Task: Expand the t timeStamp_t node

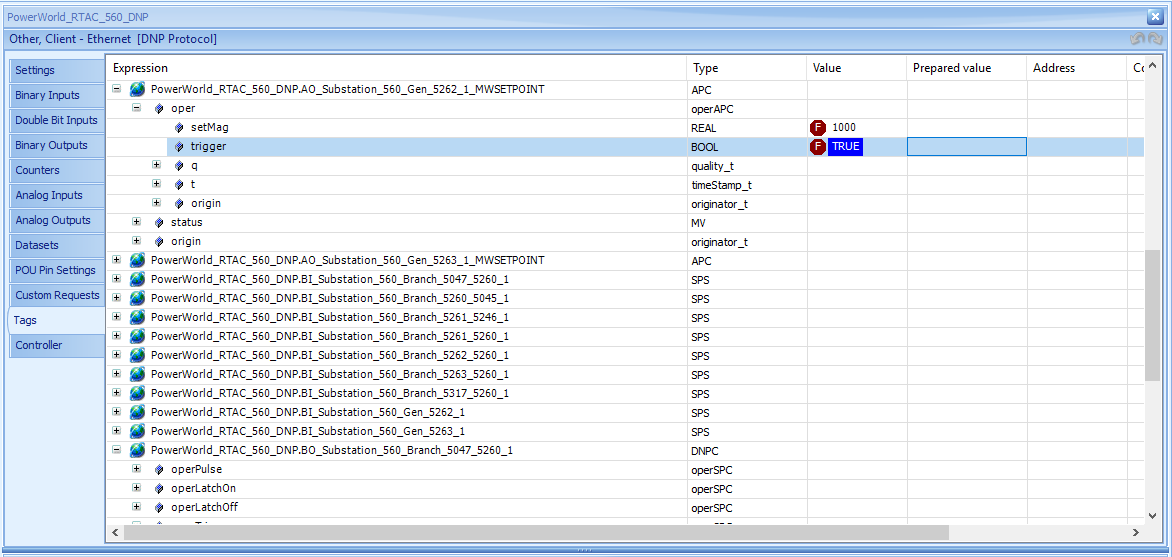Action: pyautogui.click(x=157, y=184)
